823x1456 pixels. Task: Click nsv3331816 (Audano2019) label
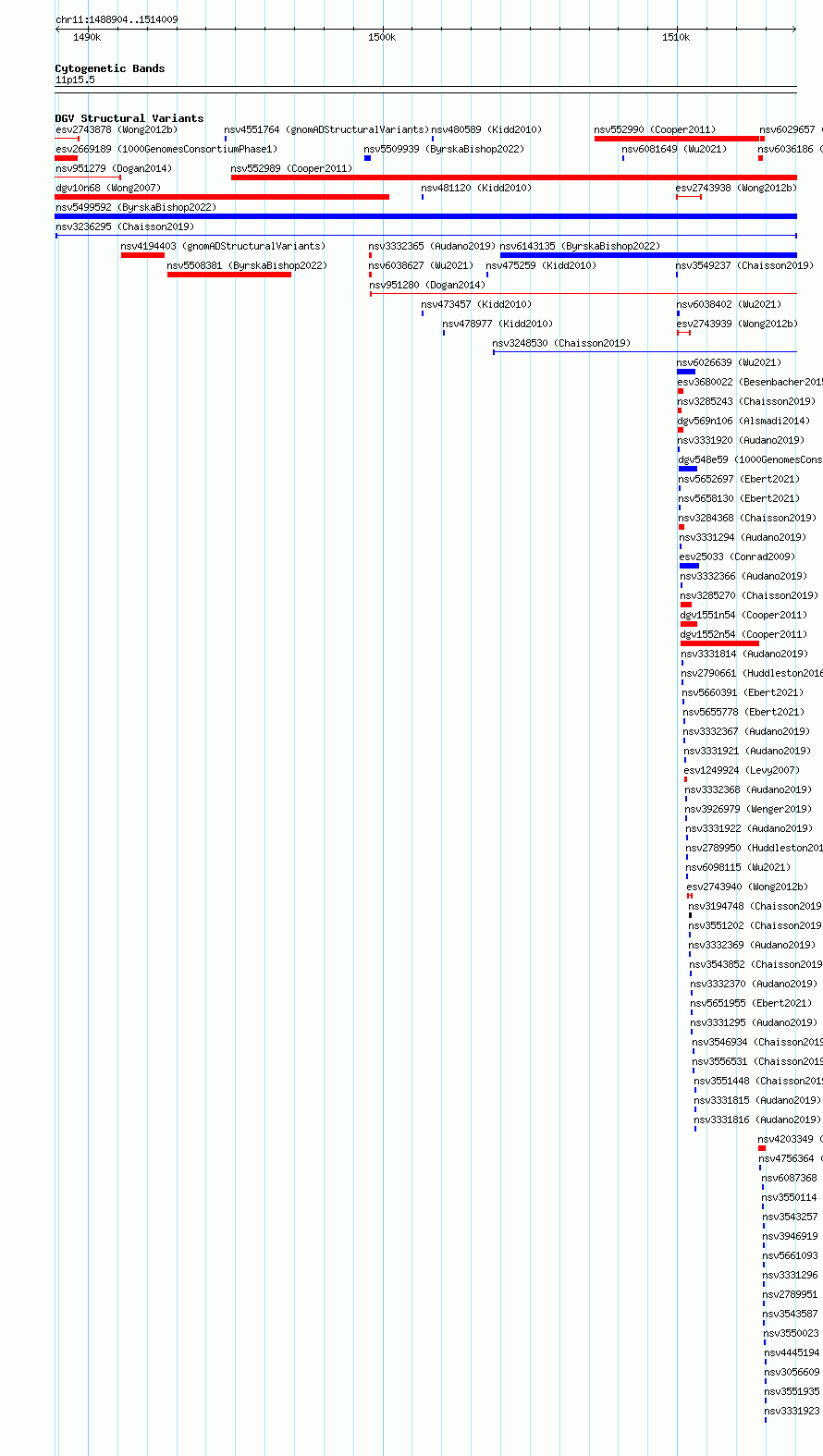point(757,1120)
